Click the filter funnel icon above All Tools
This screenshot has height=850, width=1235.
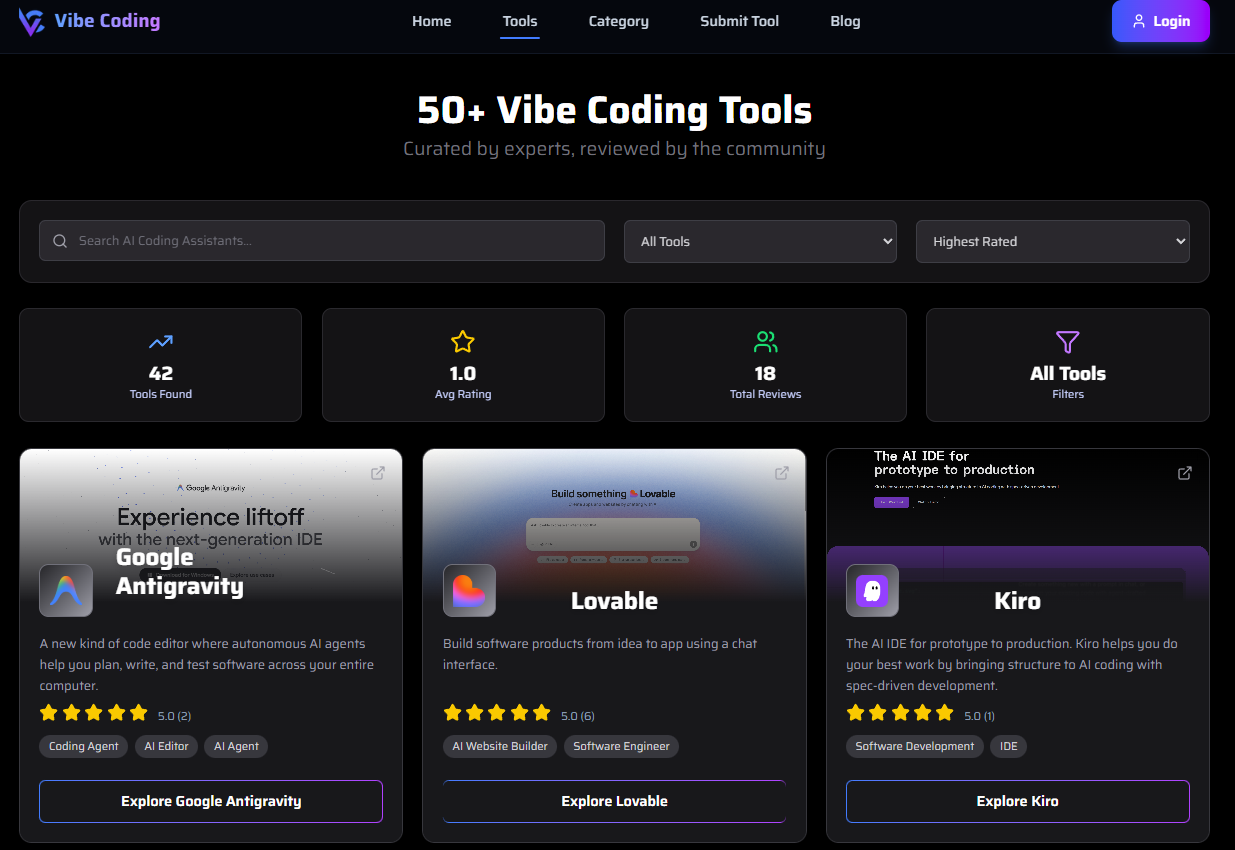click(1067, 342)
